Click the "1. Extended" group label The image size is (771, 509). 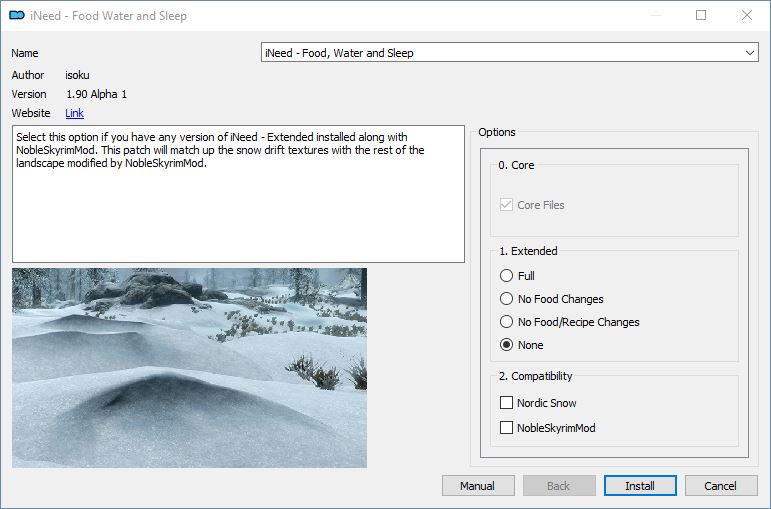(528, 251)
